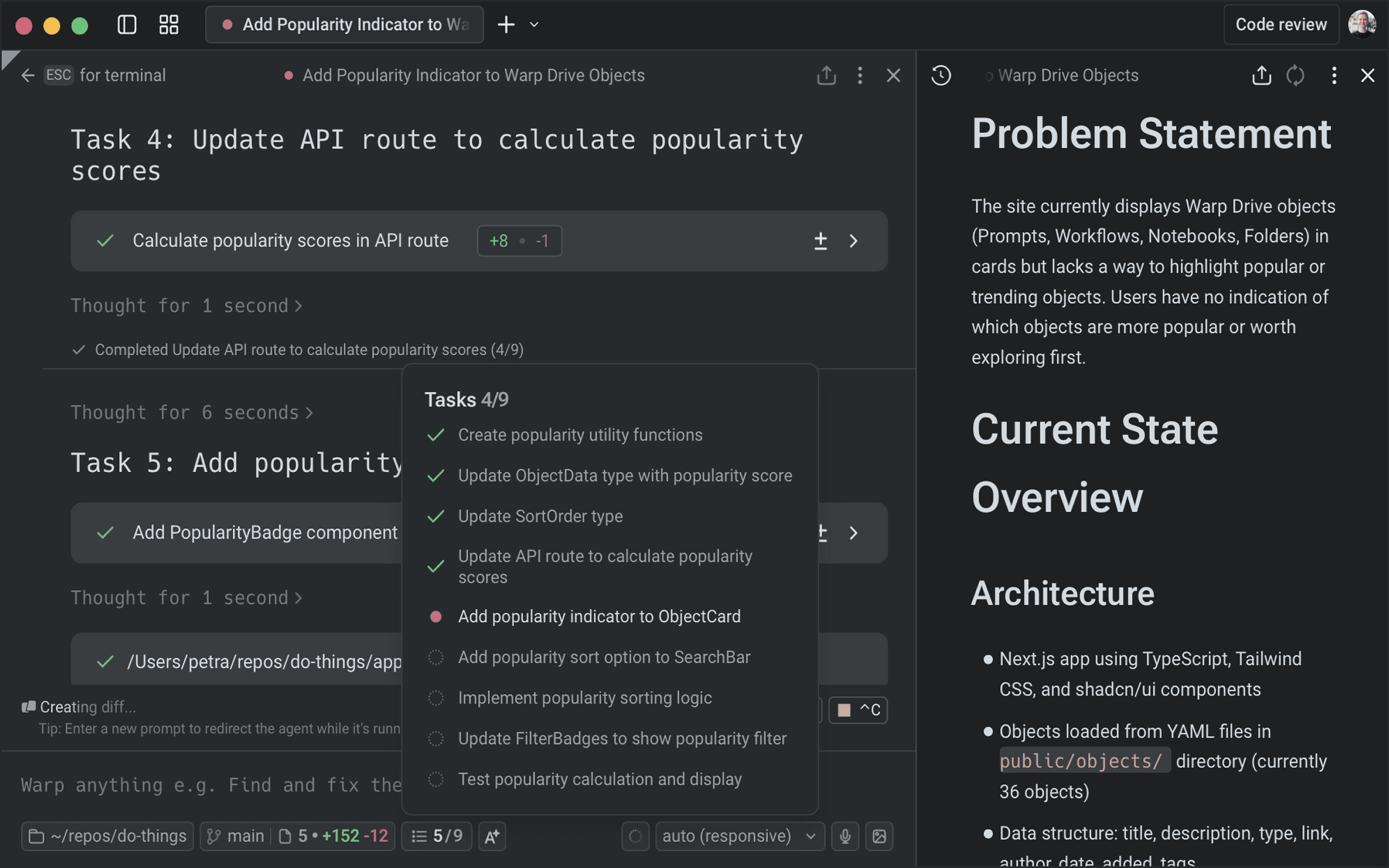Toggle the 5/9 task list popup
The image size is (1389, 868).
437,836
